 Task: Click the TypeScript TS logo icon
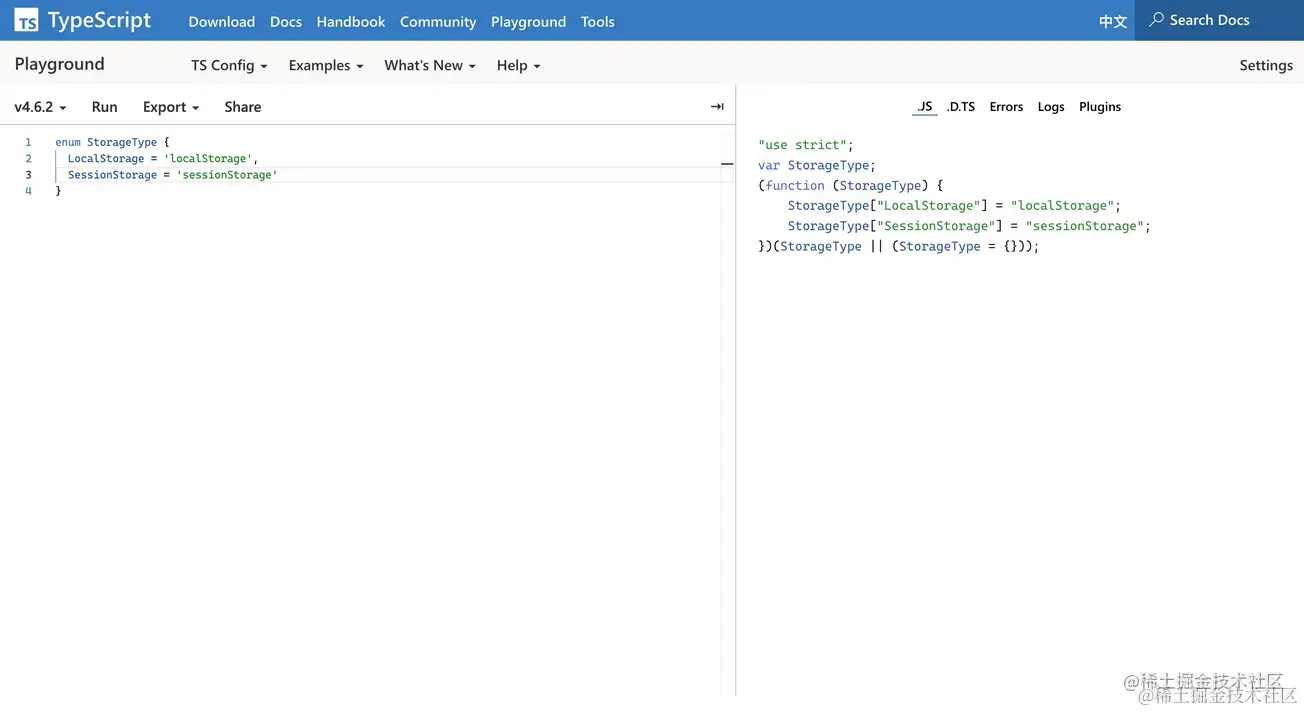point(27,21)
